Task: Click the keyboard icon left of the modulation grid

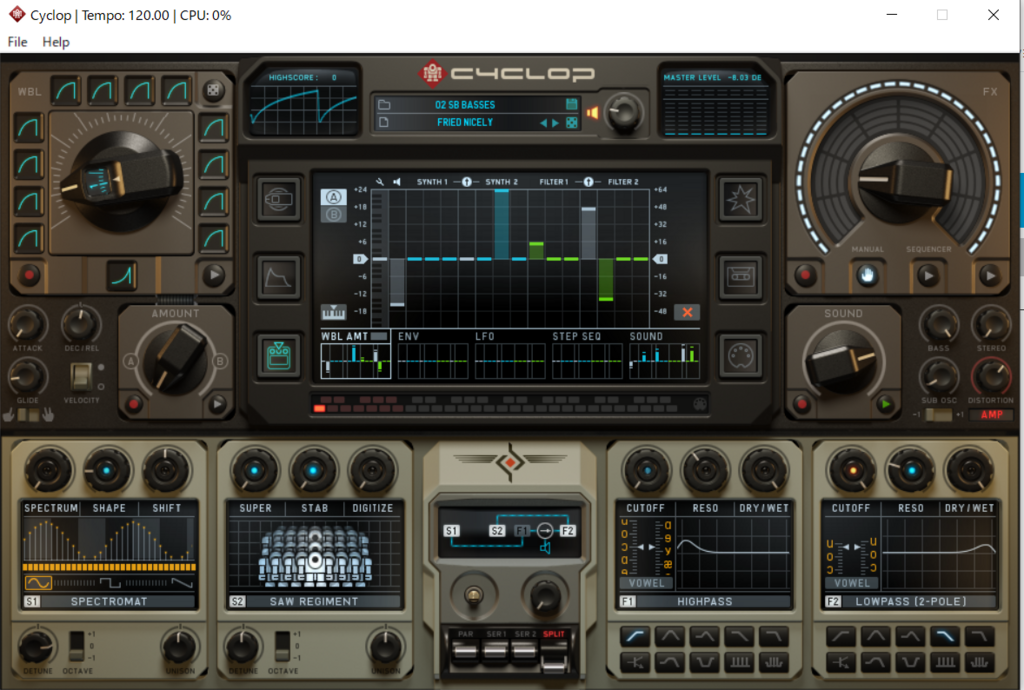Action: click(333, 312)
